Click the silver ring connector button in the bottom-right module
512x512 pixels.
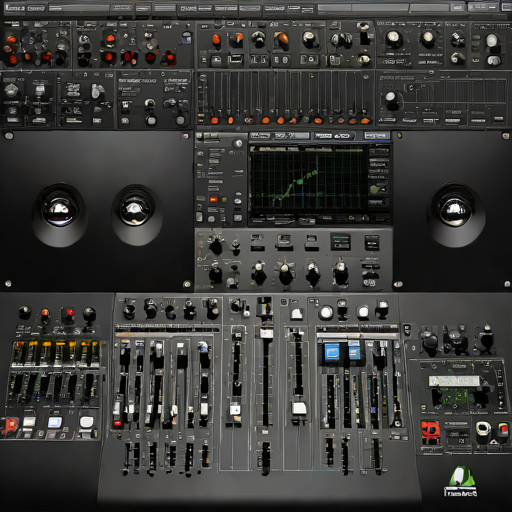[482, 429]
